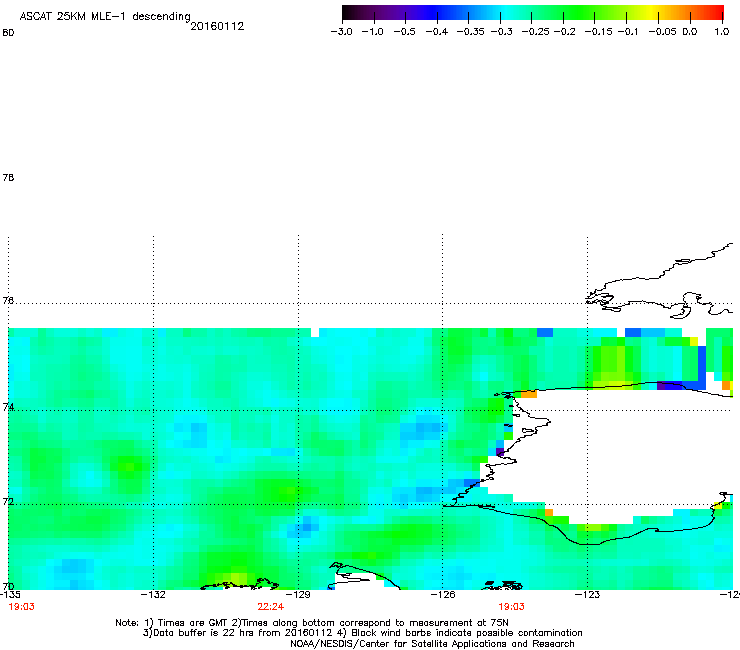Click the colorbar label -0.2
The image size is (740, 650).
[x=564, y=32]
